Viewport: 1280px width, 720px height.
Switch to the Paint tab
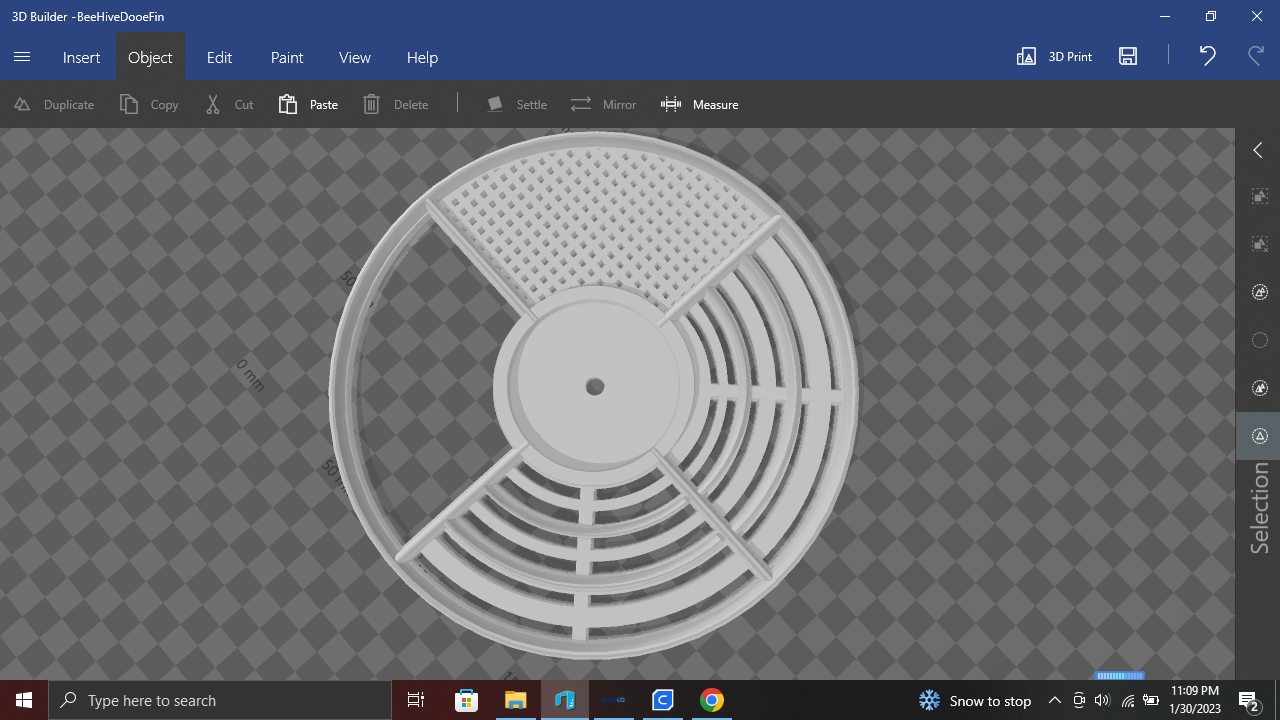(x=287, y=57)
